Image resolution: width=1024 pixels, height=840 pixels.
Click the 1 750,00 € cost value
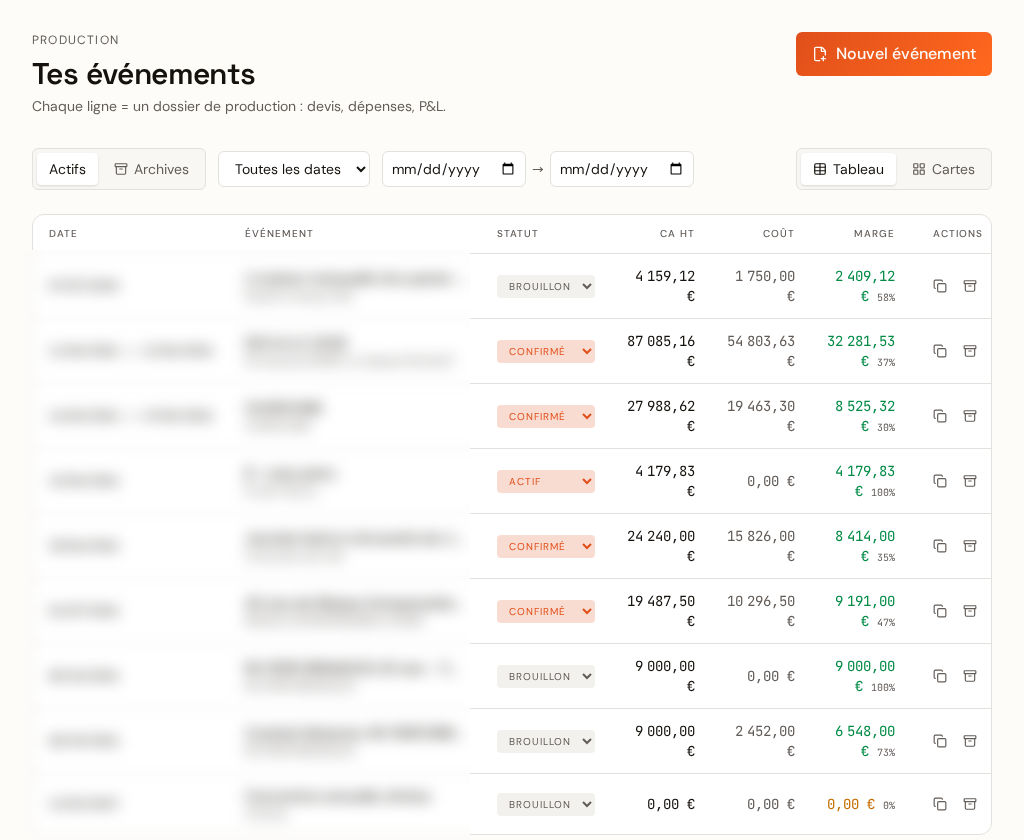(765, 286)
